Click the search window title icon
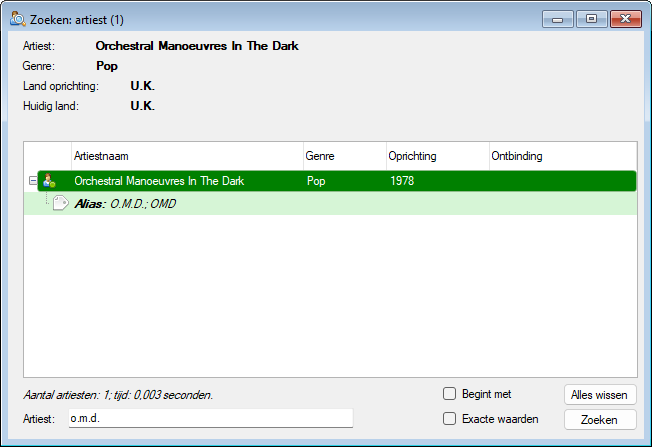652x447 pixels. [x=17, y=19]
